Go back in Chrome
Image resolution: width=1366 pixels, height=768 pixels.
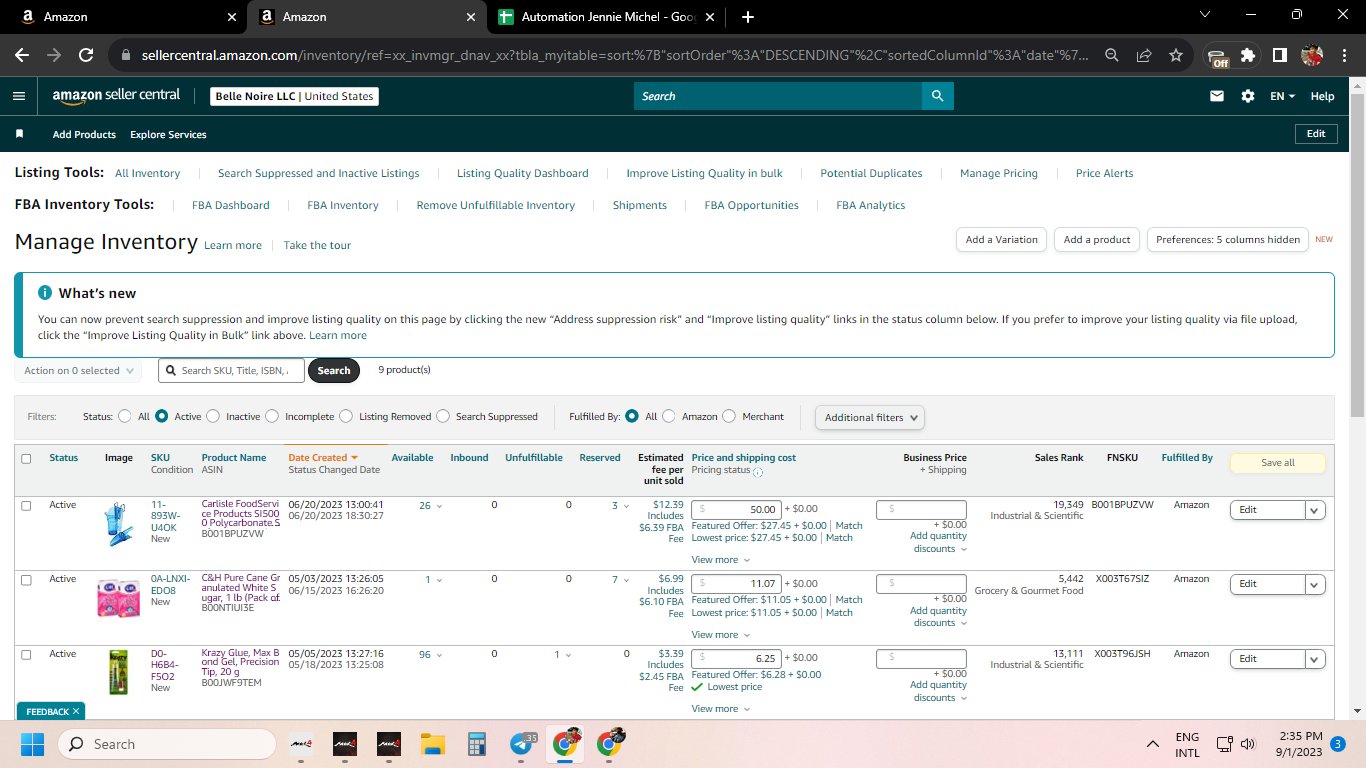pyautogui.click(x=22, y=55)
